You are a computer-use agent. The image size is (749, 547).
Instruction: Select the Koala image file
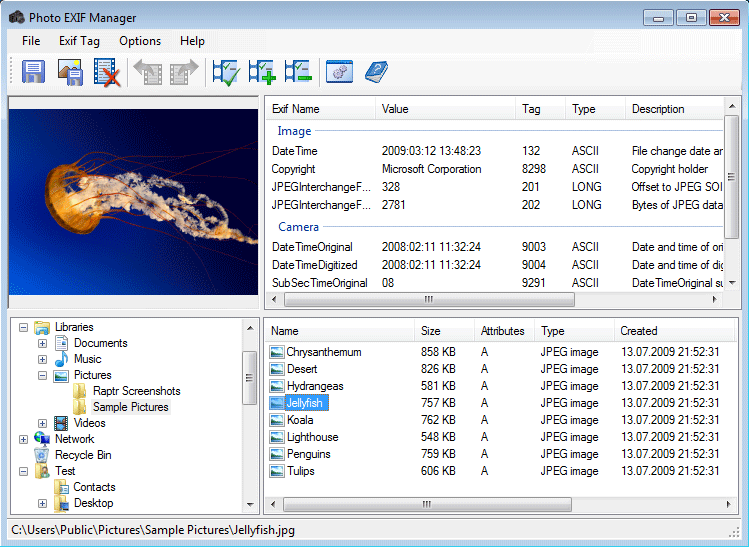(300, 420)
